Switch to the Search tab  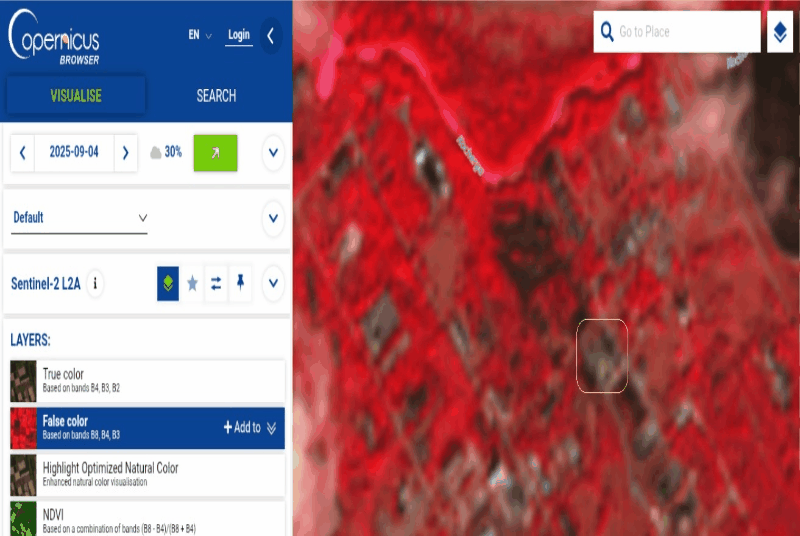216,96
